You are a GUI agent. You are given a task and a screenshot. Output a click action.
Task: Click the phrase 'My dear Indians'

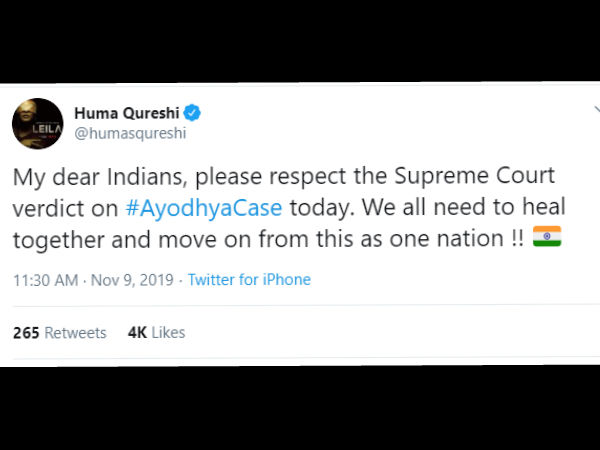[x=100, y=178]
